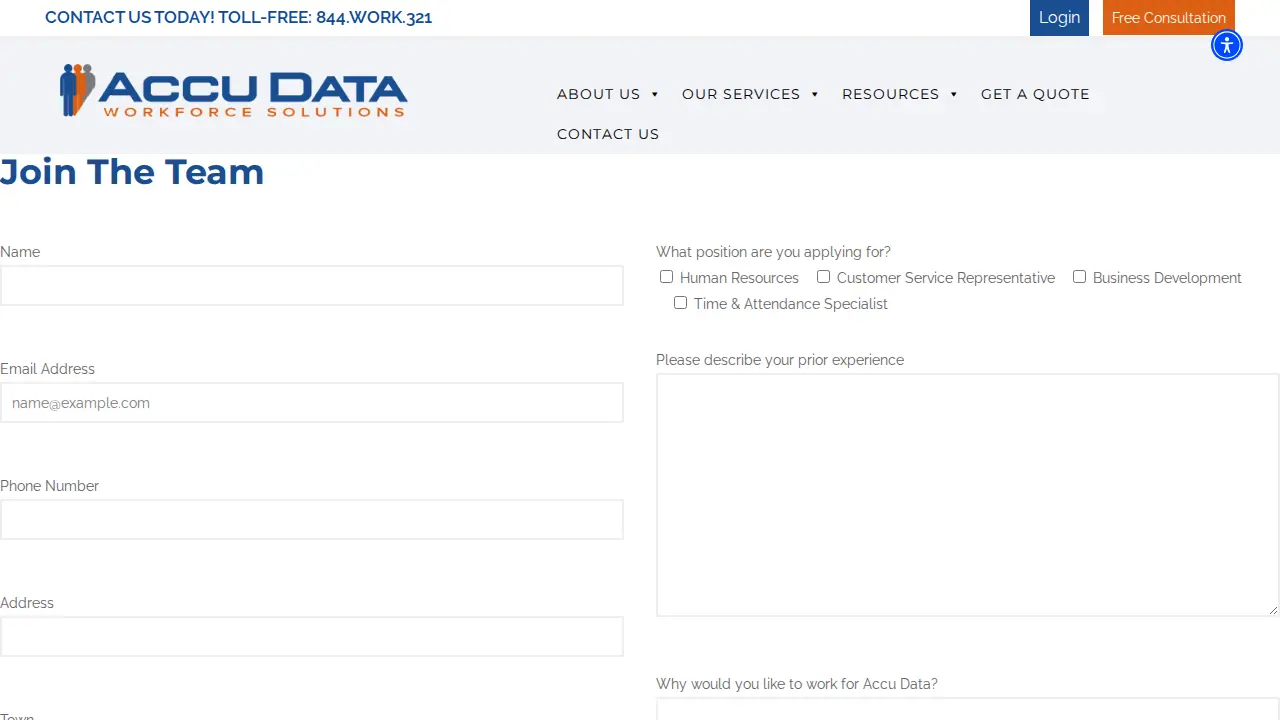Viewport: 1280px width, 720px height.
Task: Click the Login button
Action: [1059, 18]
